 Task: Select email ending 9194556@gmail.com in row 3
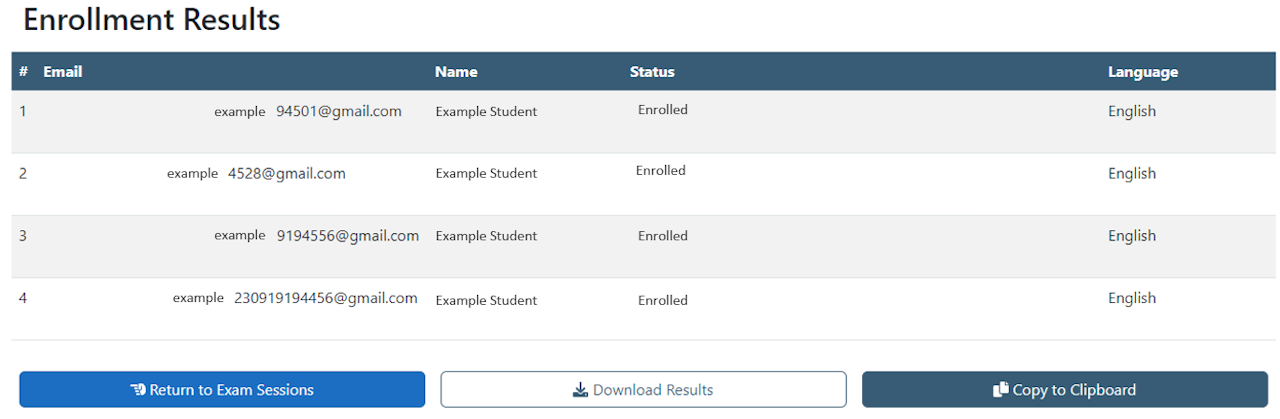click(x=347, y=236)
